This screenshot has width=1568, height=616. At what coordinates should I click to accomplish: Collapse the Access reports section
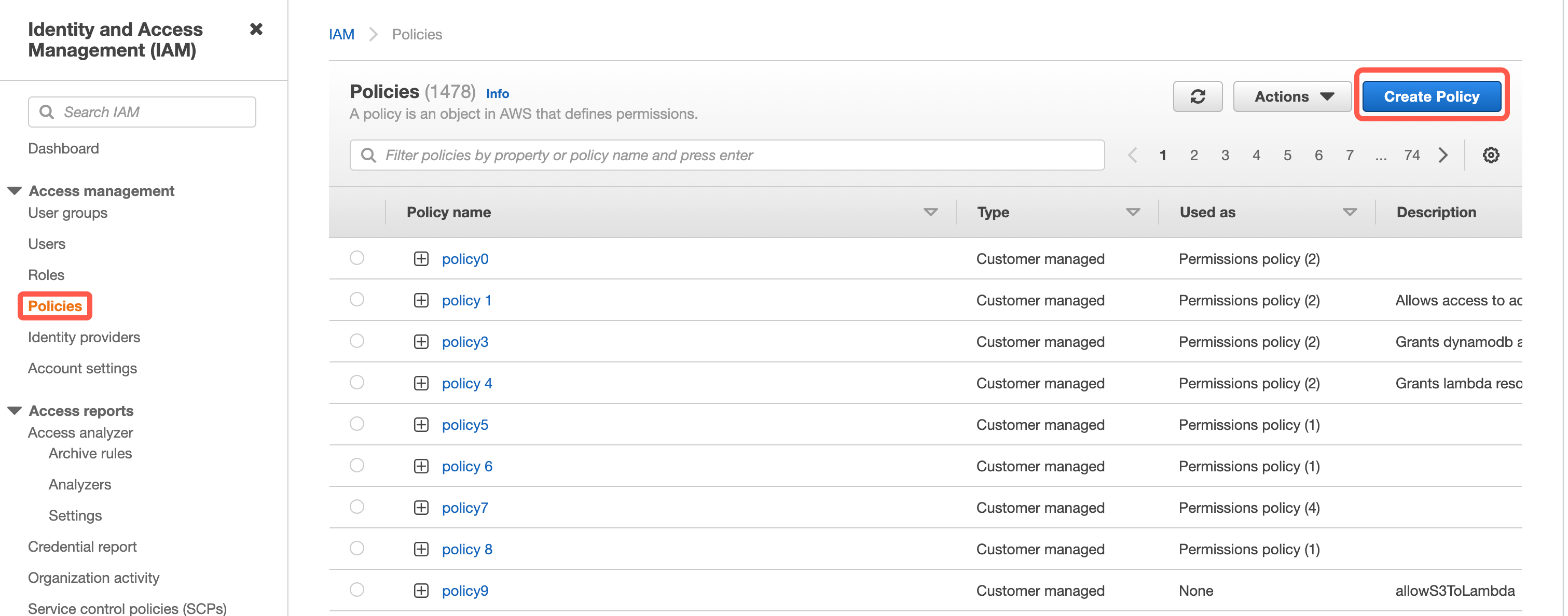pos(15,411)
